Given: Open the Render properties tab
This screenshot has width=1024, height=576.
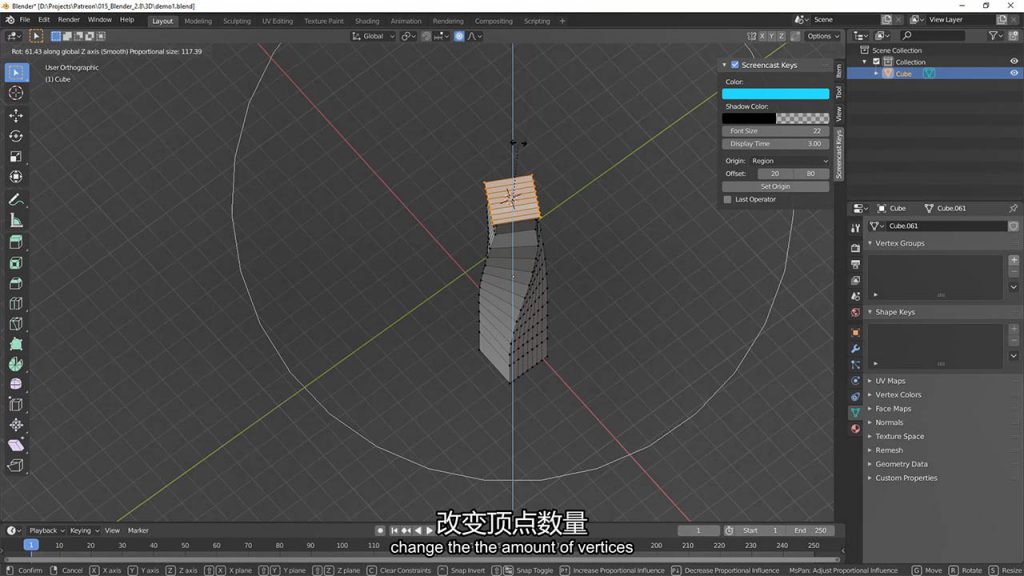Looking at the screenshot, I should click(x=856, y=248).
